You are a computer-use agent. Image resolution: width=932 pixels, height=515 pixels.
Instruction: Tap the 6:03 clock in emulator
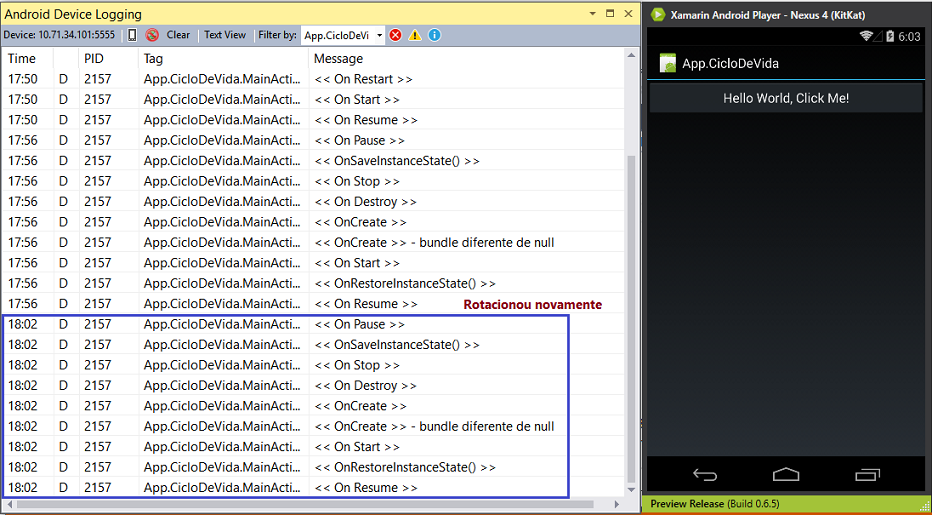tap(909, 37)
